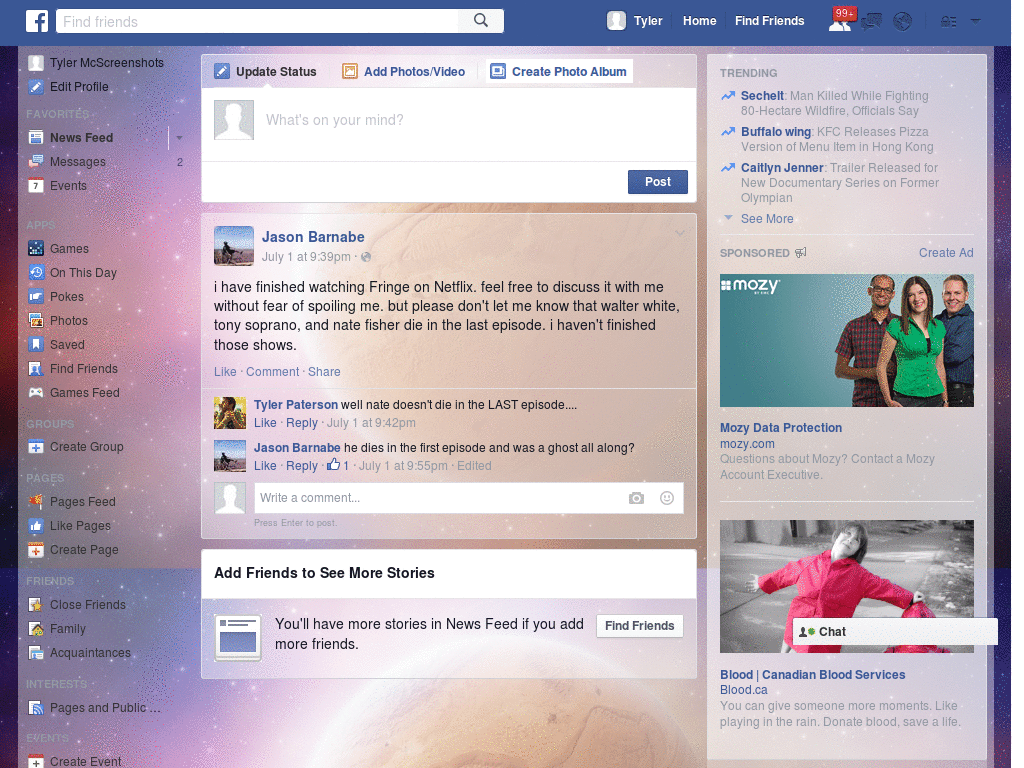Reply to Tyler Paterson's comment
The width and height of the screenshot is (1024, 768).
point(302,423)
